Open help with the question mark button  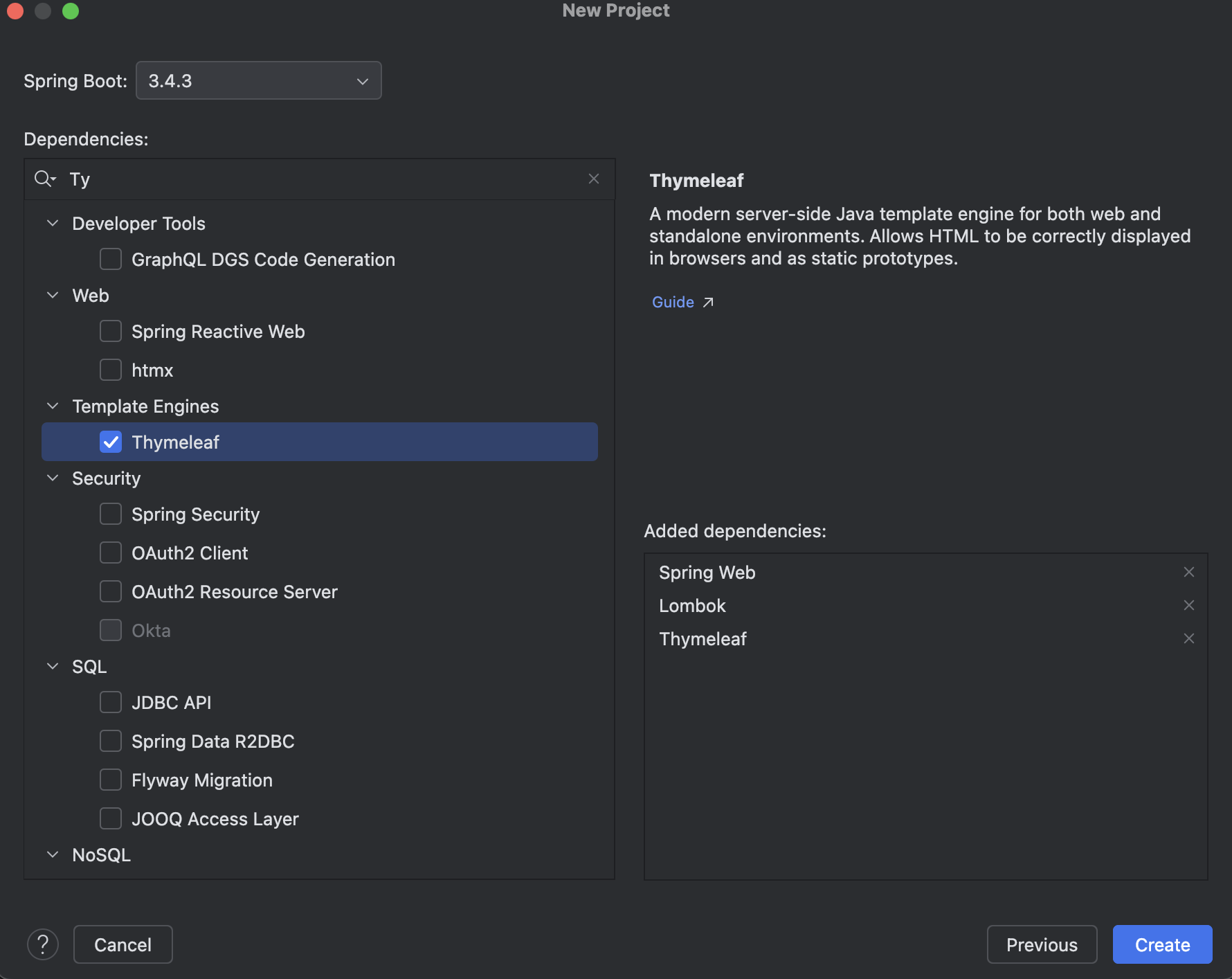pyautogui.click(x=43, y=944)
